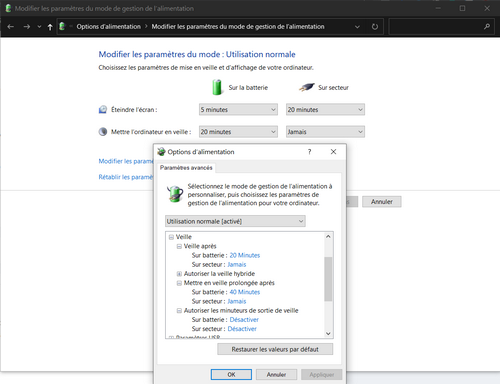Maximize the main power settings window

462,8
